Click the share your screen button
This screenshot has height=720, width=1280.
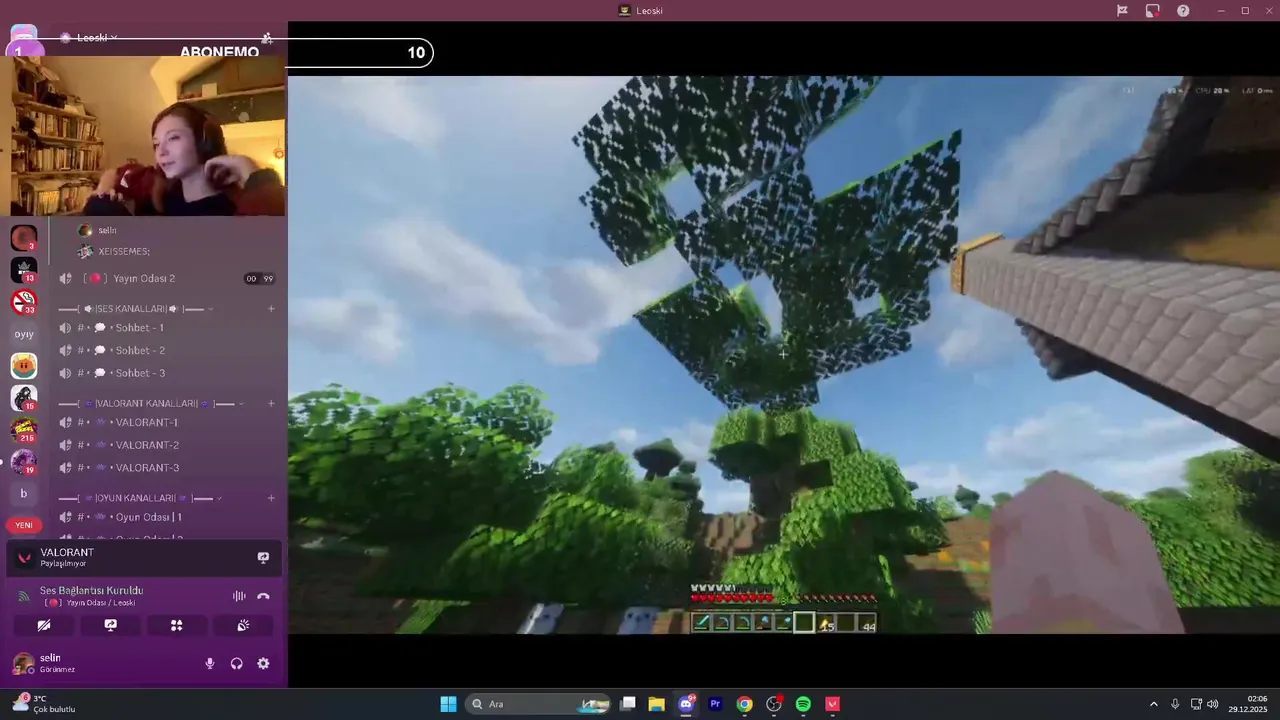click(111, 625)
